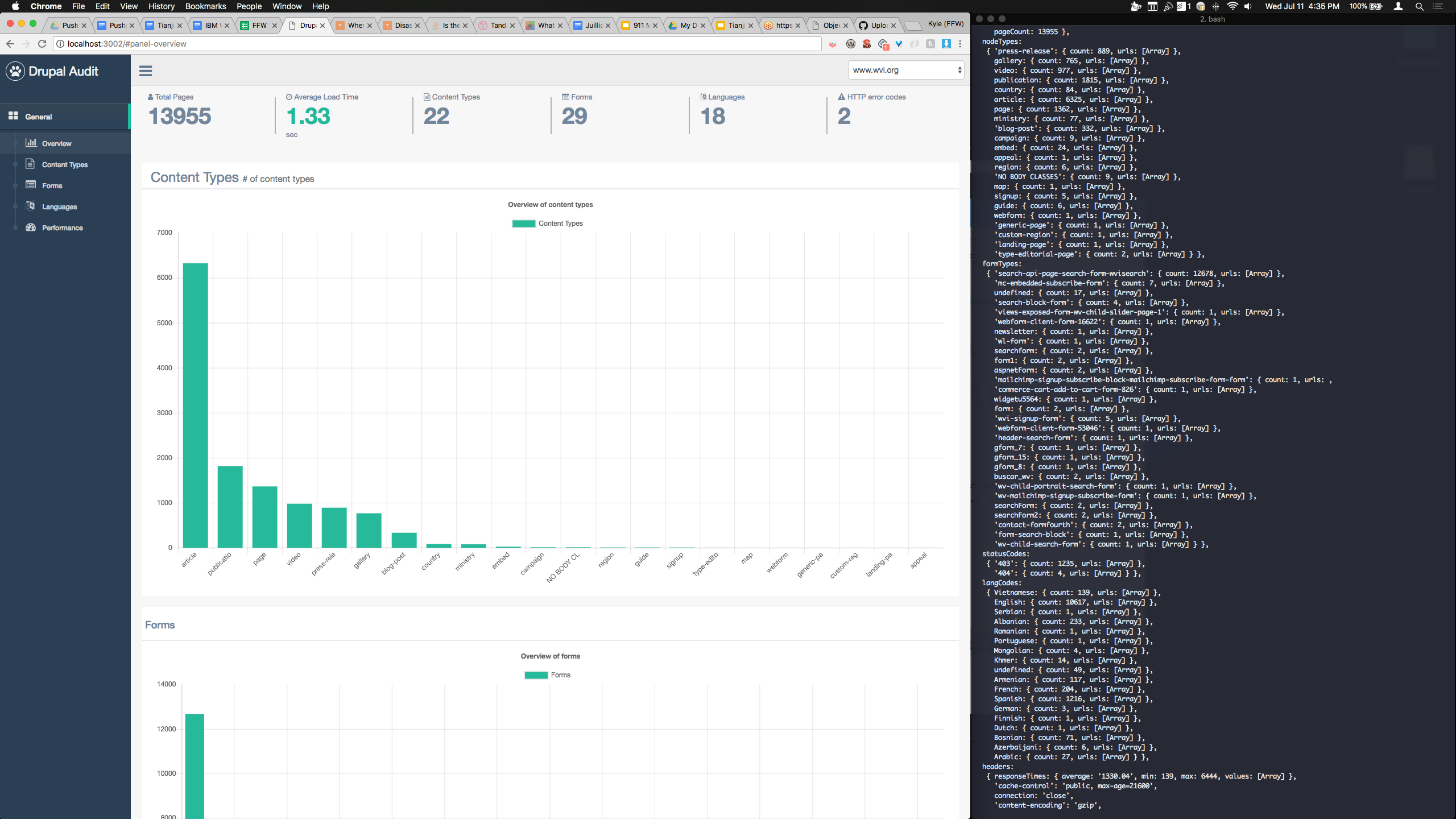Screen dimensions: 1456x819
Task: Open the People menu
Action: [x=249, y=6]
